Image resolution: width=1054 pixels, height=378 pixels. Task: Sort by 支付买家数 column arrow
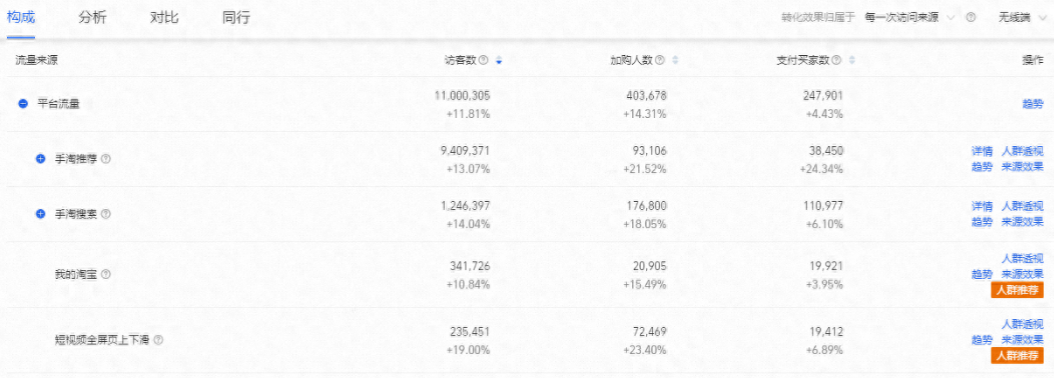(852, 60)
